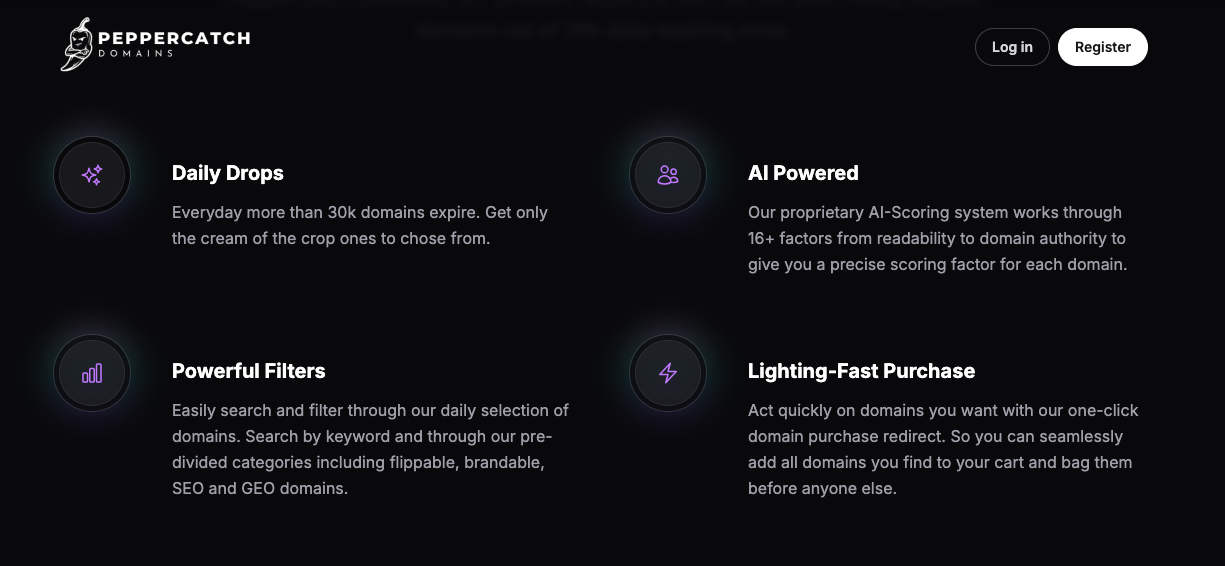The height and width of the screenshot is (566, 1225).
Task: Click the text line 'SEO and GEO domains.'
Action: coord(260,489)
